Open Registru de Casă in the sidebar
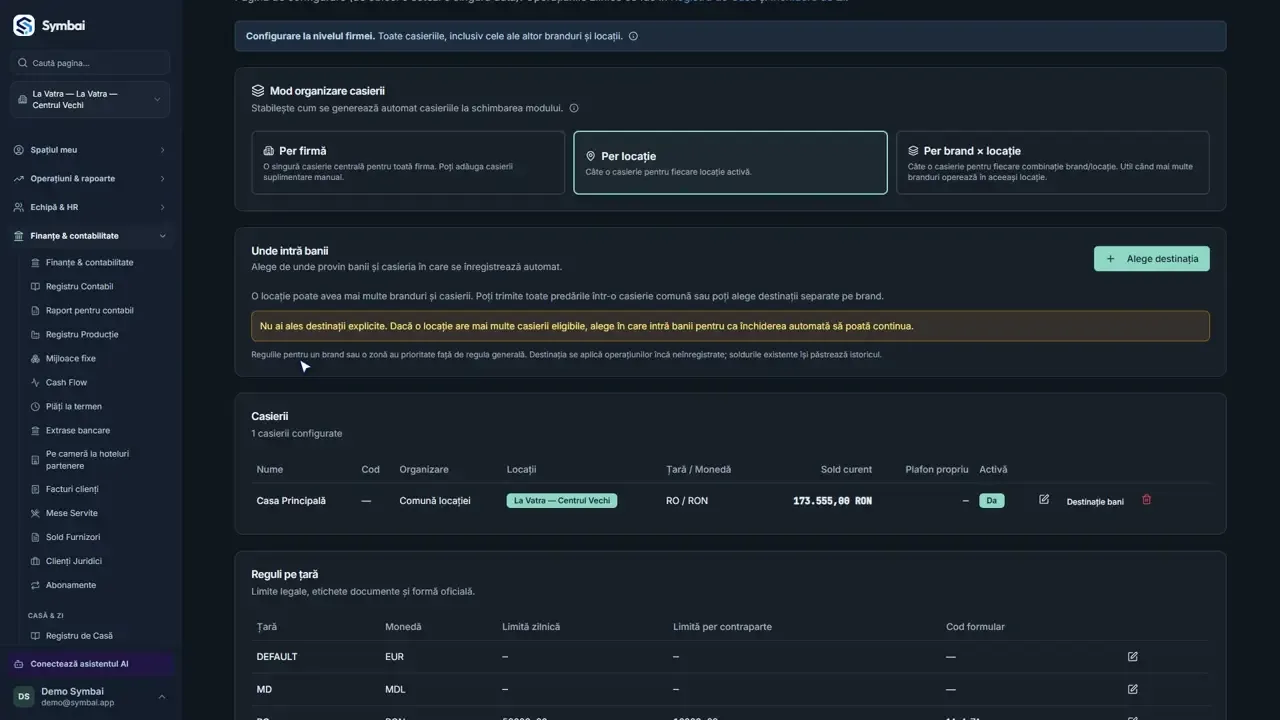This screenshot has height=720, width=1280. pos(79,636)
